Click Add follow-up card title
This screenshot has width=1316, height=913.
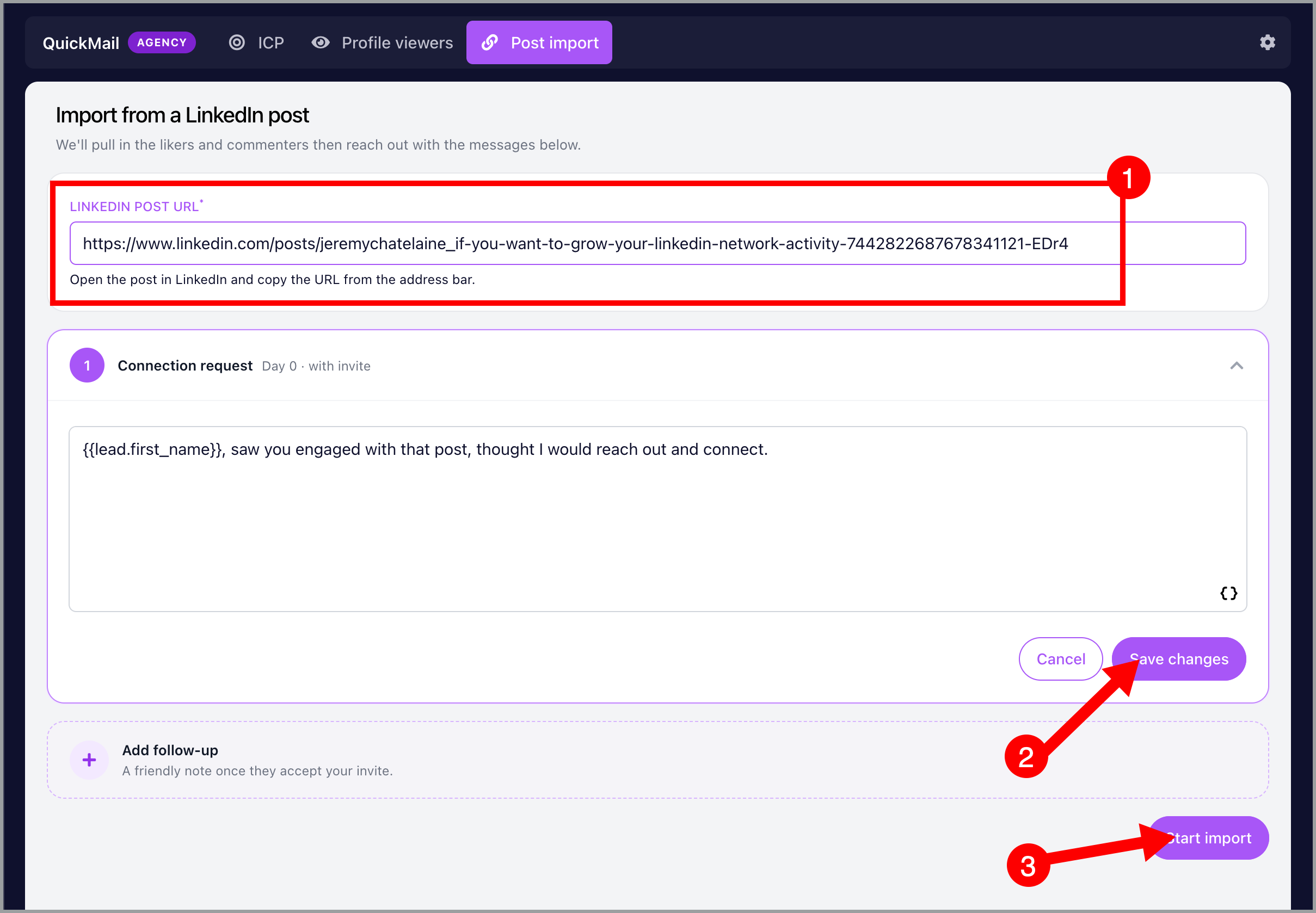coord(170,750)
